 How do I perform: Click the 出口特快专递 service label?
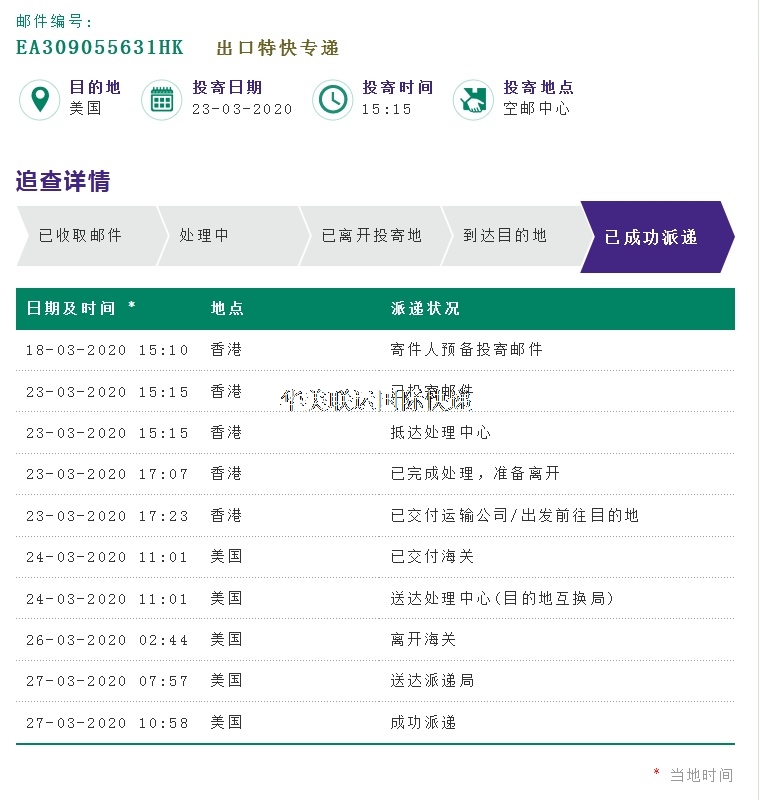click(x=278, y=48)
